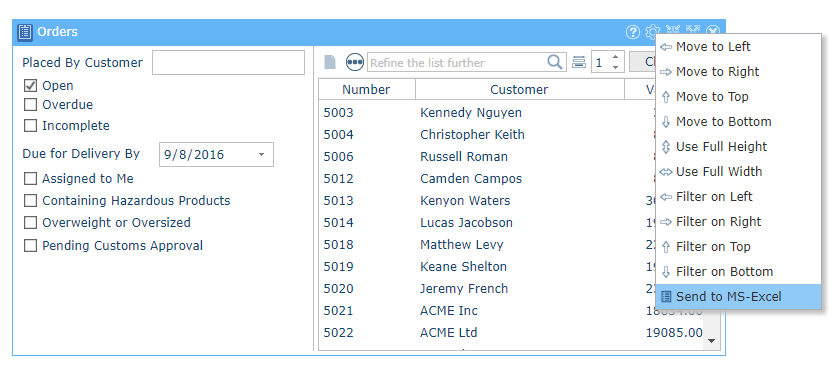This screenshot has width=839, height=375.
Task: Decrease the page number with down arrow
Action: point(615,67)
